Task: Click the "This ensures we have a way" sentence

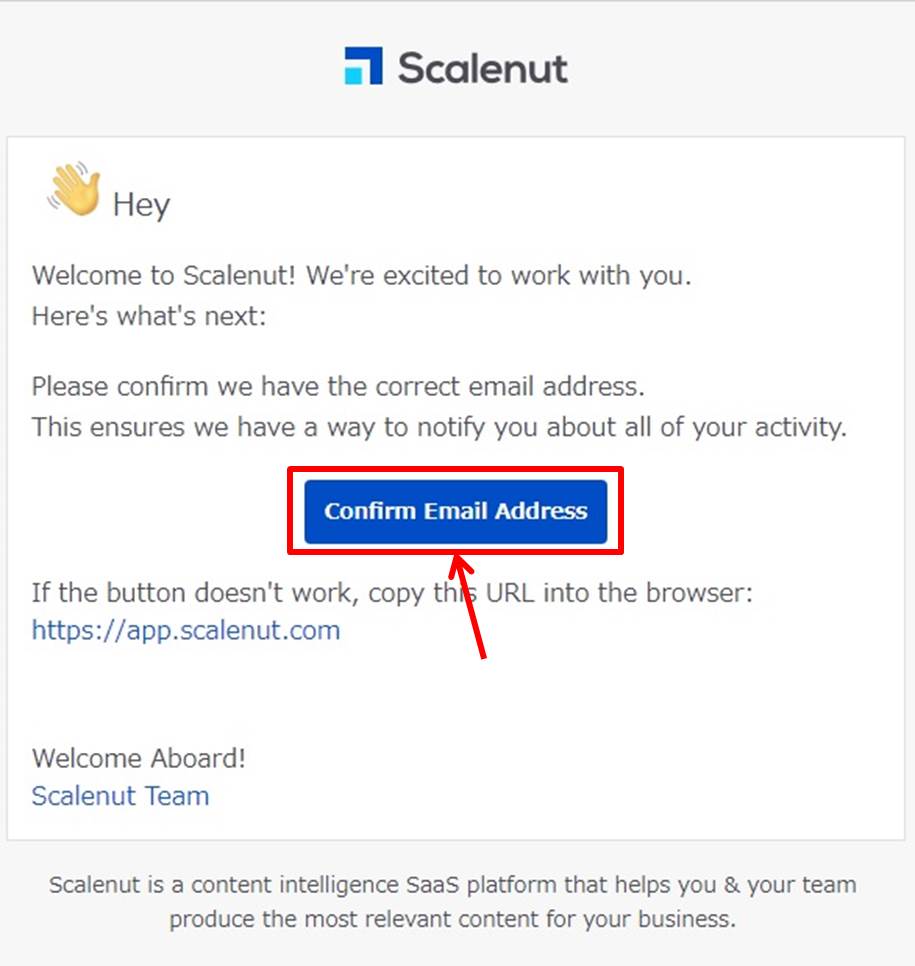Action: click(439, 427)
